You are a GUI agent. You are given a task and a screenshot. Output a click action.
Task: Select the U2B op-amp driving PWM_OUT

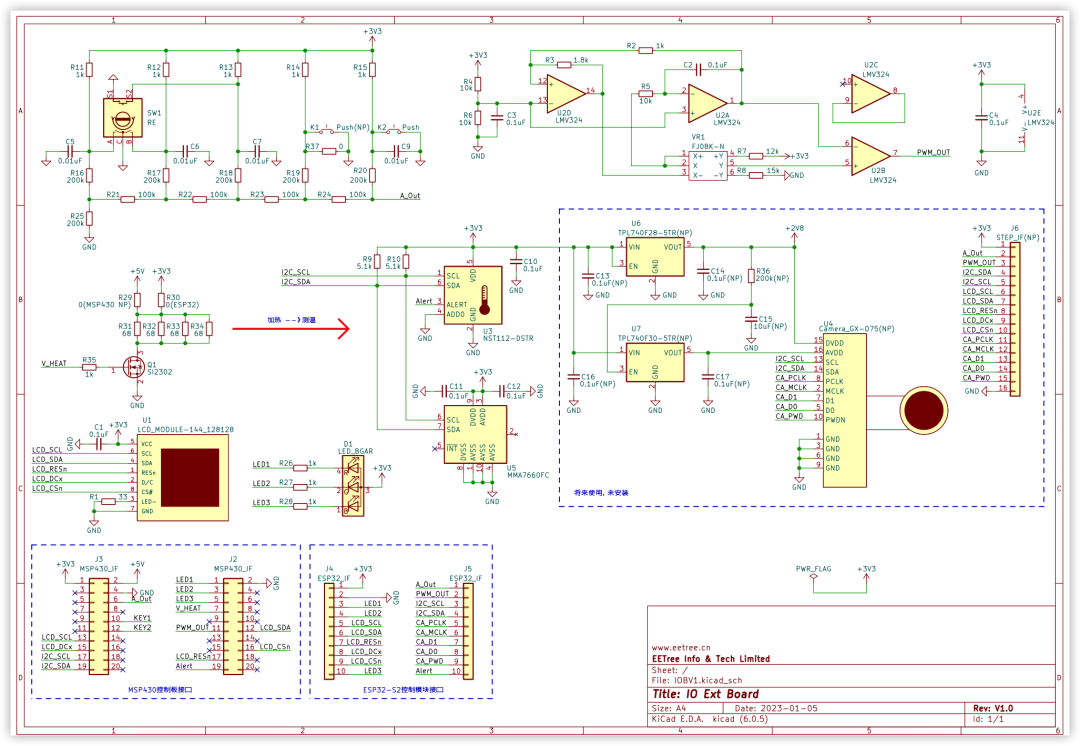coord(871,154)
